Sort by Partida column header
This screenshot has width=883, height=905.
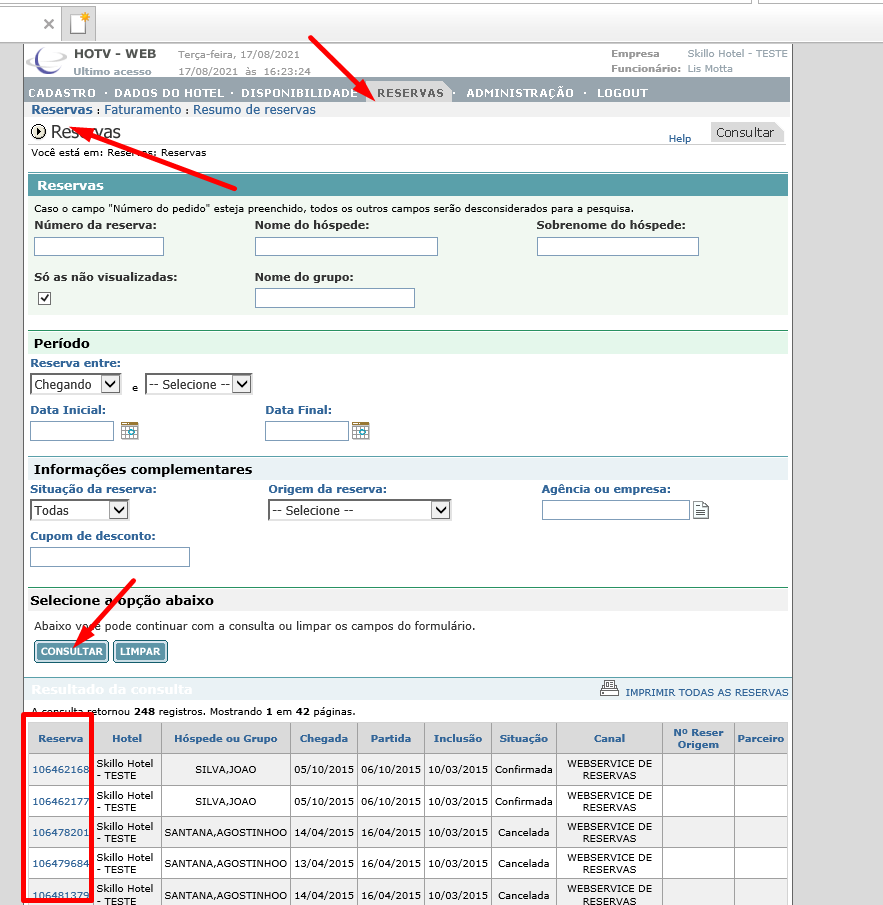click(391, 738)
